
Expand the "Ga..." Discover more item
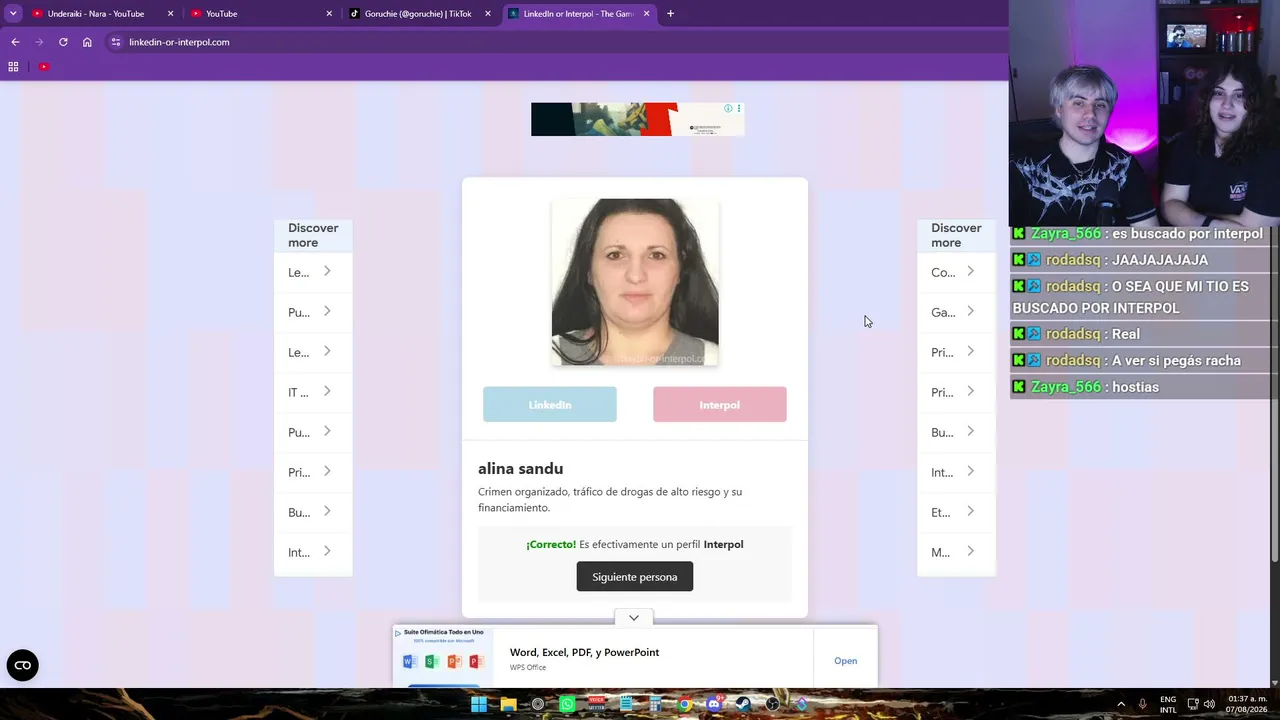tap(956, 312)
